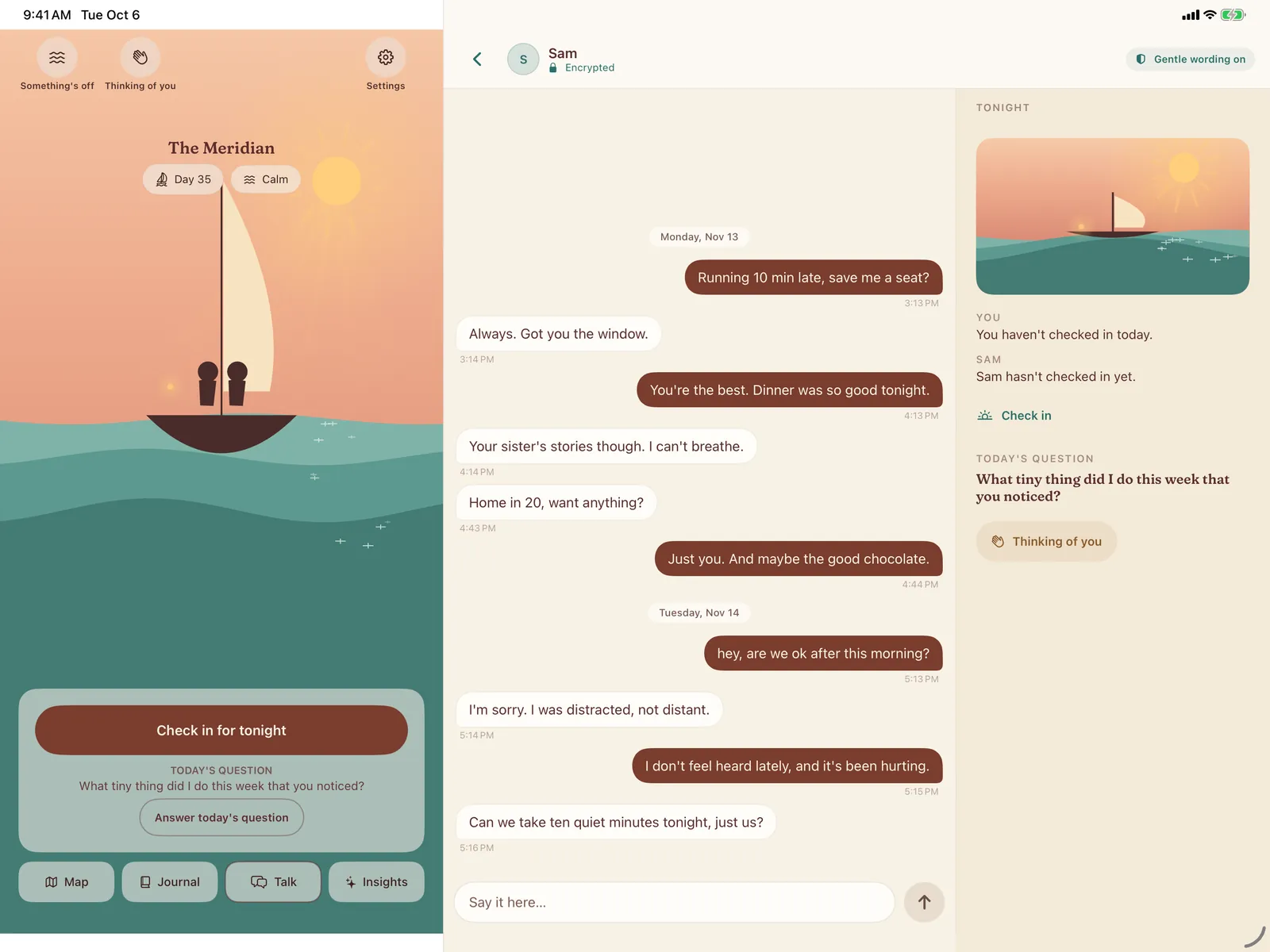Open the Insights tab
This screenshot has height=952, width=1270.
click(376, 882)
